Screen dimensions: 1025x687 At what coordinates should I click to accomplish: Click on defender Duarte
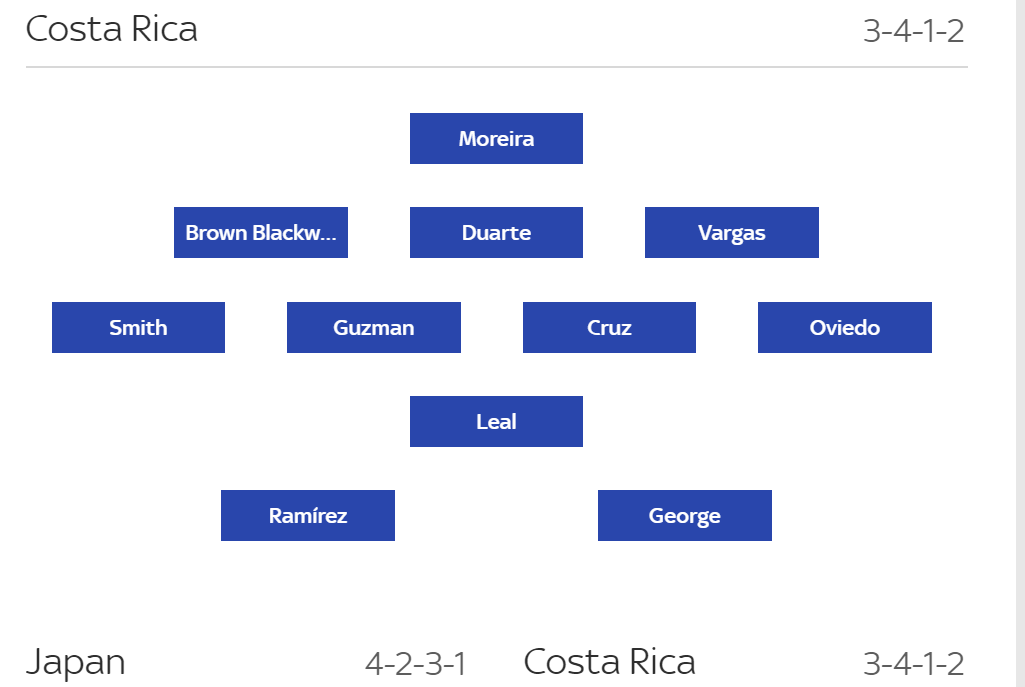496,233
